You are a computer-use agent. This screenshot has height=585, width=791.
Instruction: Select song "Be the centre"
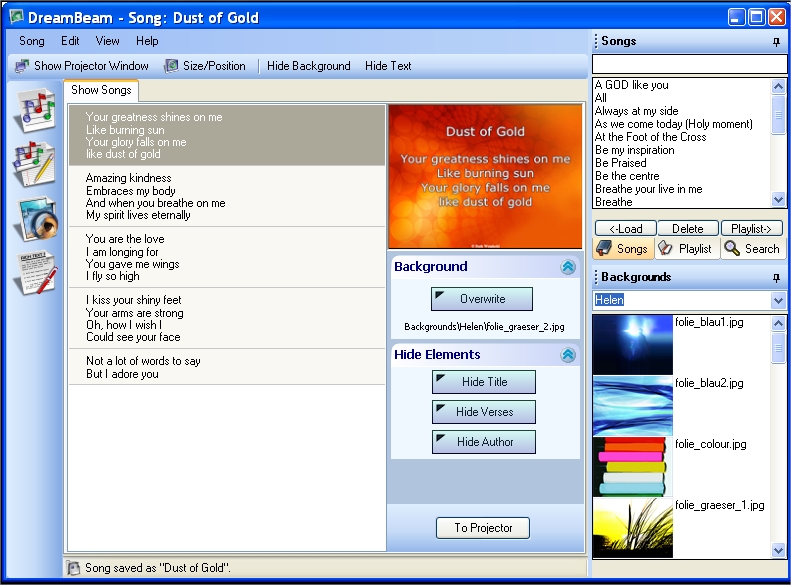(x=627, y=176)
